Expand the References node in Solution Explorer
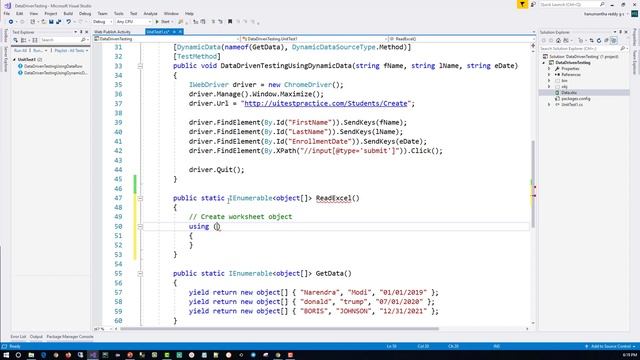This screenshot has width=640, height=360. [x=549, y=75]
